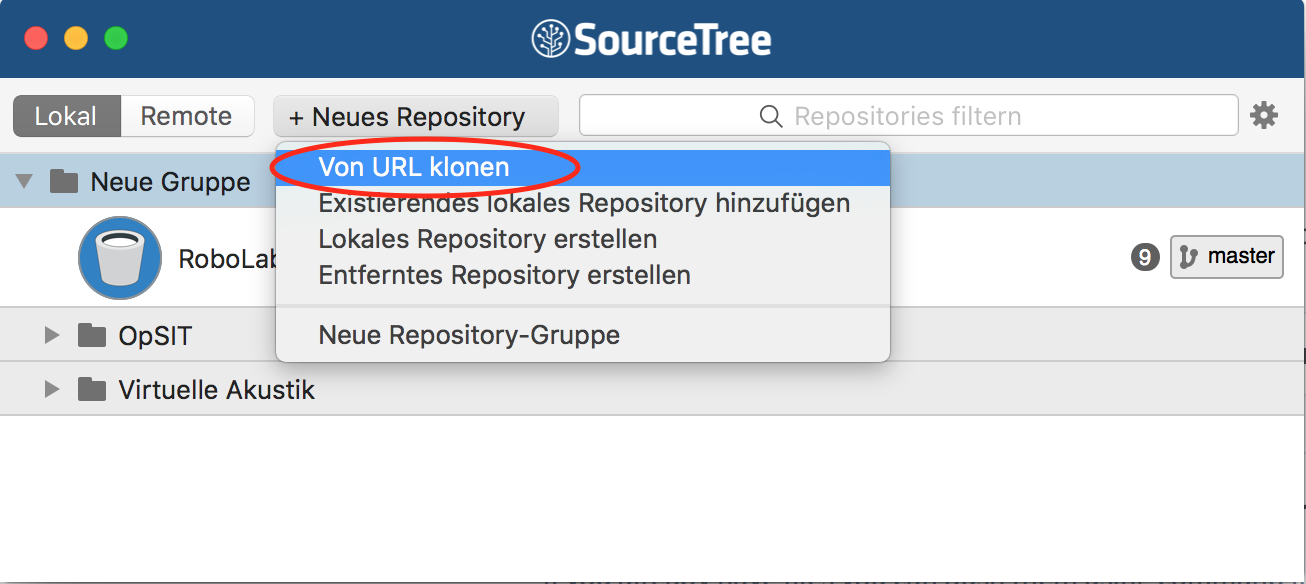Screen dimensions: 1306x584
Task: Click the RoboLab bucket repository icon
Action: pyautogui.click(x=120, y=257)
